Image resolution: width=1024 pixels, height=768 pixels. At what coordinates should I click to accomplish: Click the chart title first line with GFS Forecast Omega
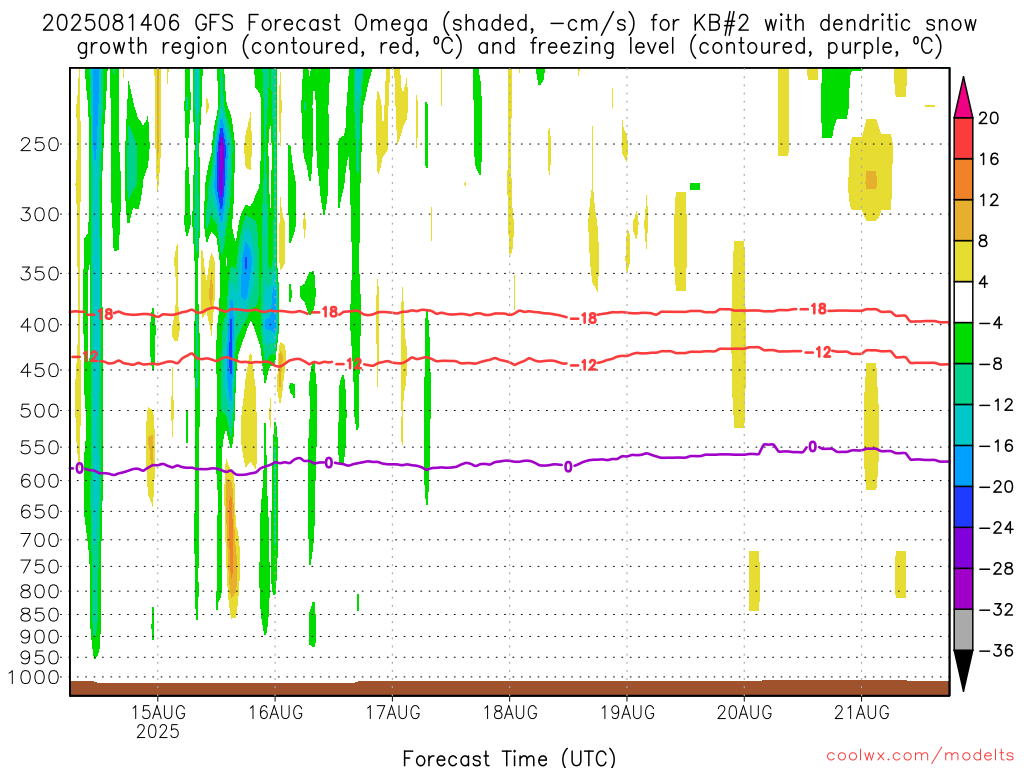click(x=509, y=24)
